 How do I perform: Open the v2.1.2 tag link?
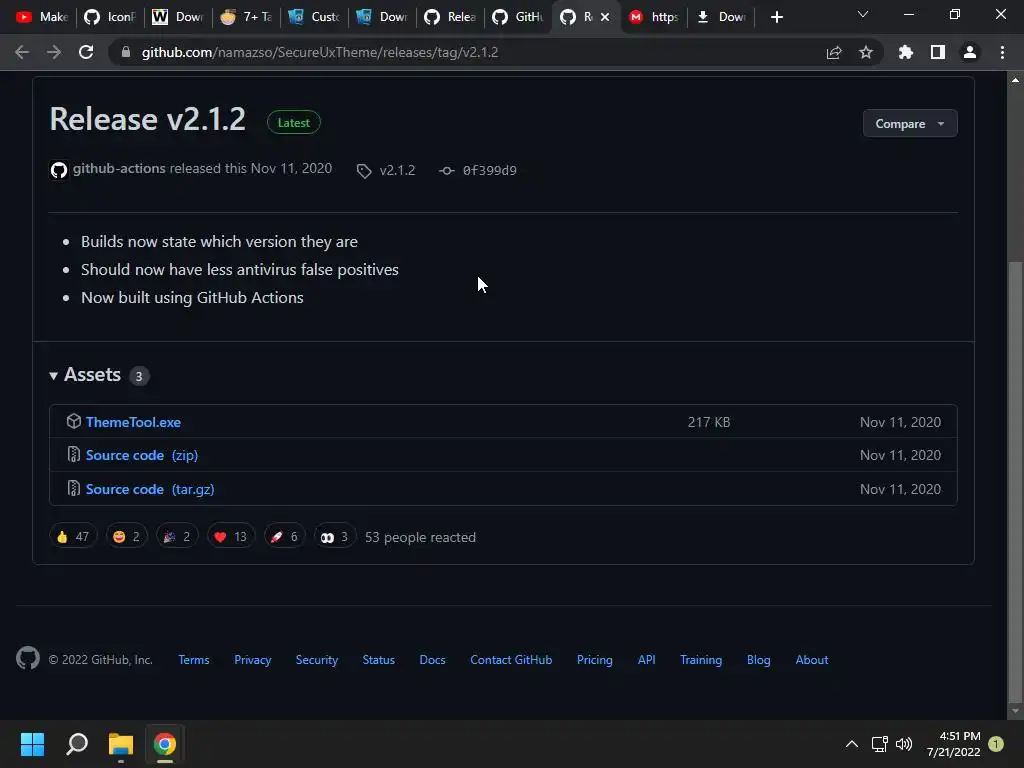397,170
